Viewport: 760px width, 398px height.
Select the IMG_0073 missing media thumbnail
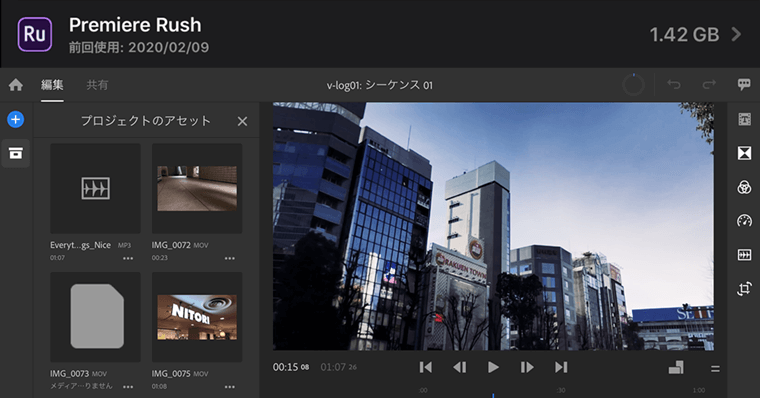(95, 317)
